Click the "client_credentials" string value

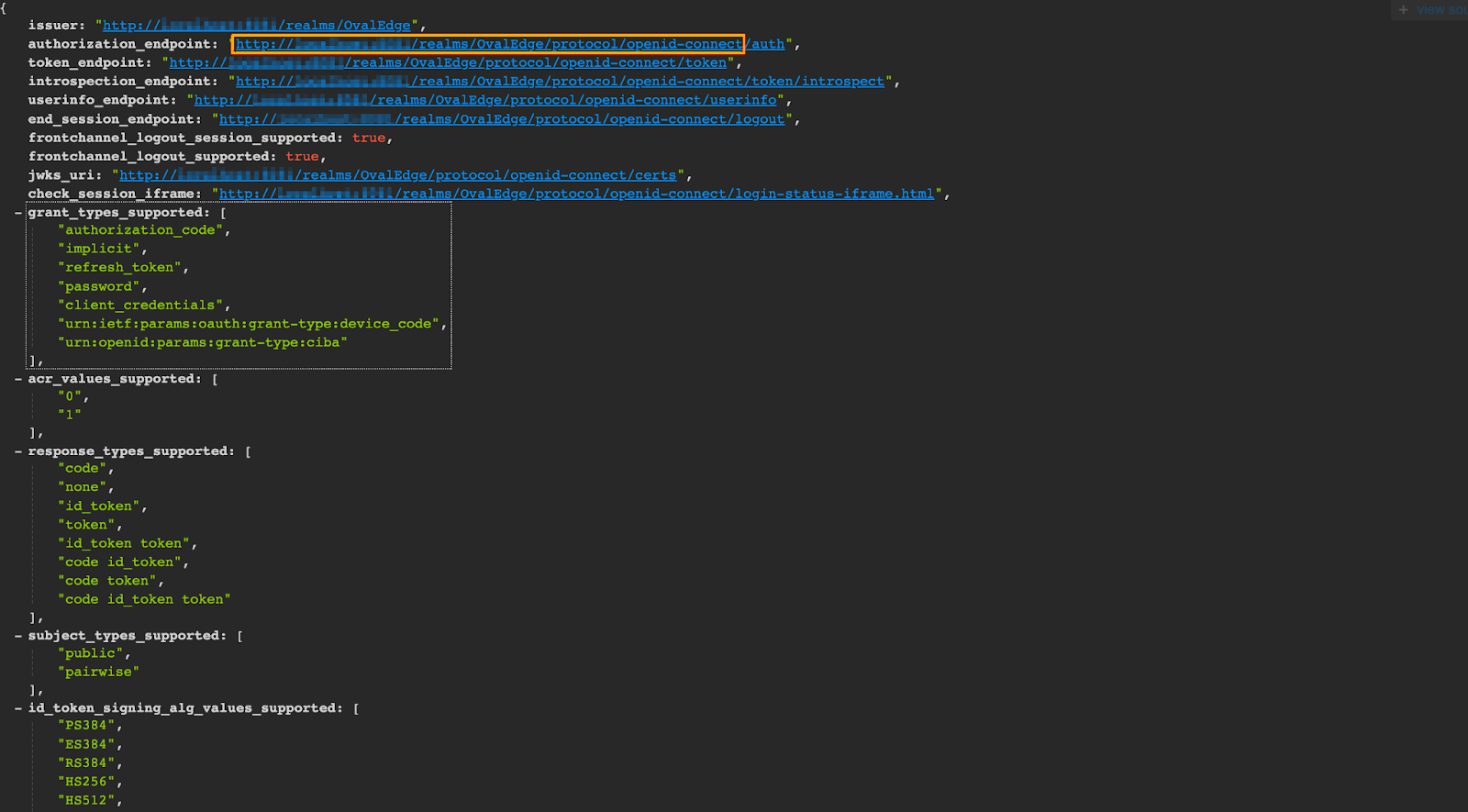[139, 306]
